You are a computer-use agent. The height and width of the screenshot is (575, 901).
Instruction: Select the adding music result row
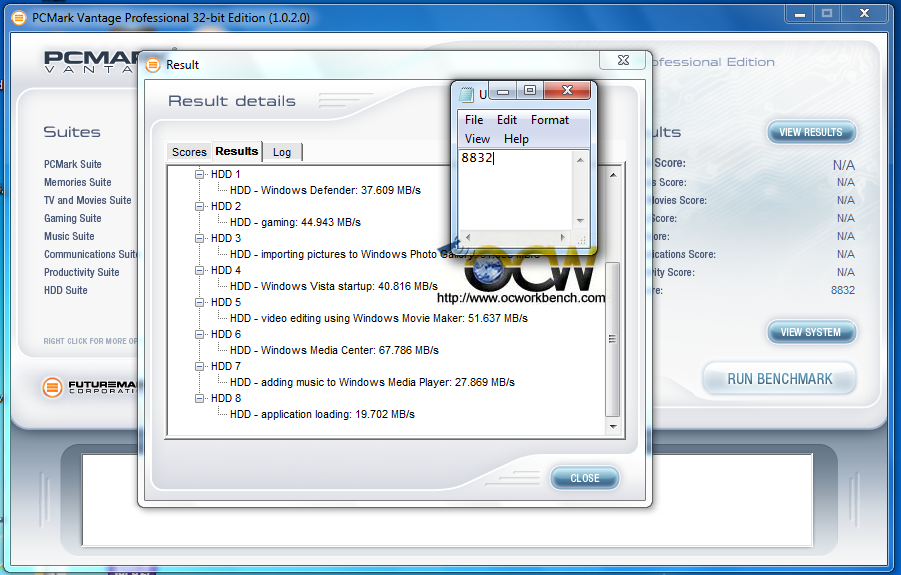(x=372, y=382)
